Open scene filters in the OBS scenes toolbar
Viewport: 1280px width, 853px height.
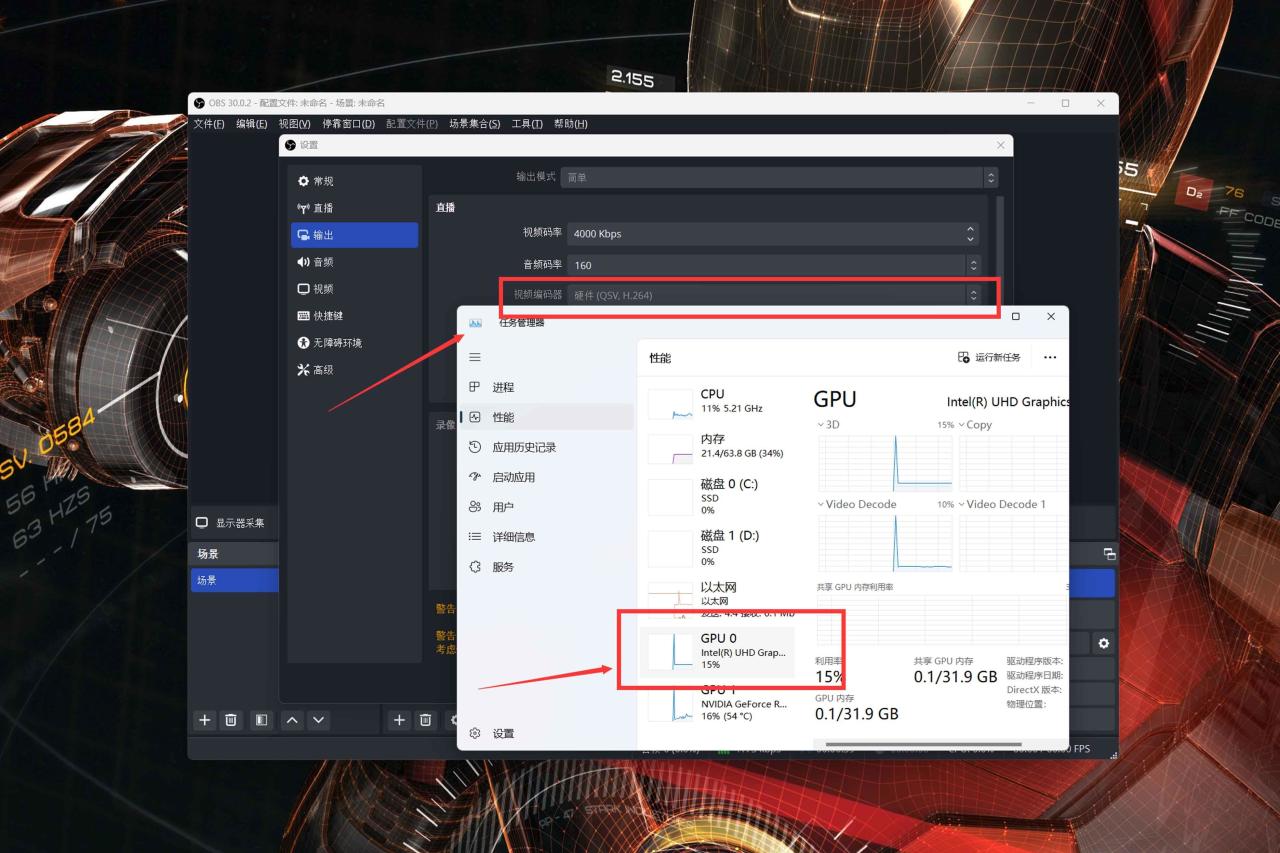coord(261,720)
